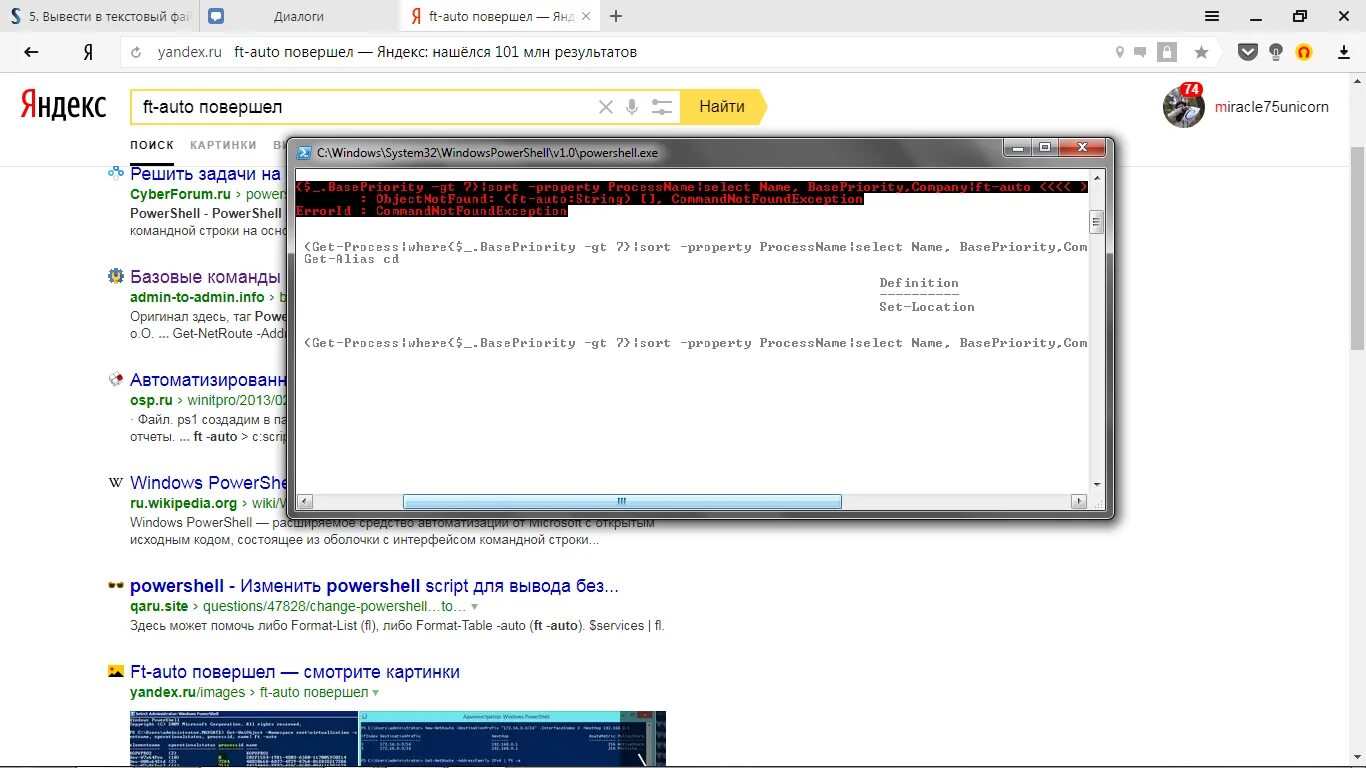Image resolution: width=1366 pixels, height=768 pixels.
Task: Open the 'Базовые команды' result title
Action: [x=207, y=276]
